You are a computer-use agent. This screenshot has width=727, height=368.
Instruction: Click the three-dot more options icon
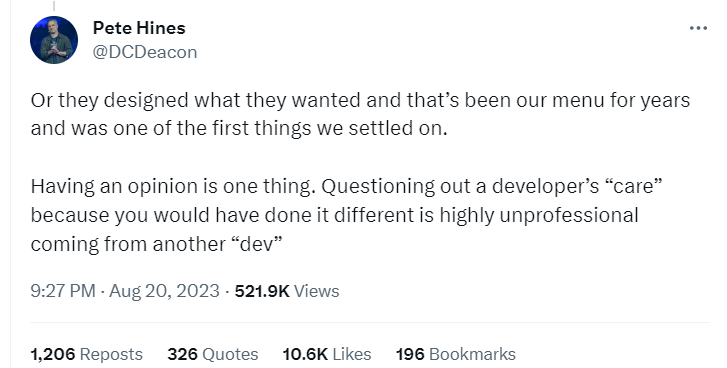coord(698,28)
